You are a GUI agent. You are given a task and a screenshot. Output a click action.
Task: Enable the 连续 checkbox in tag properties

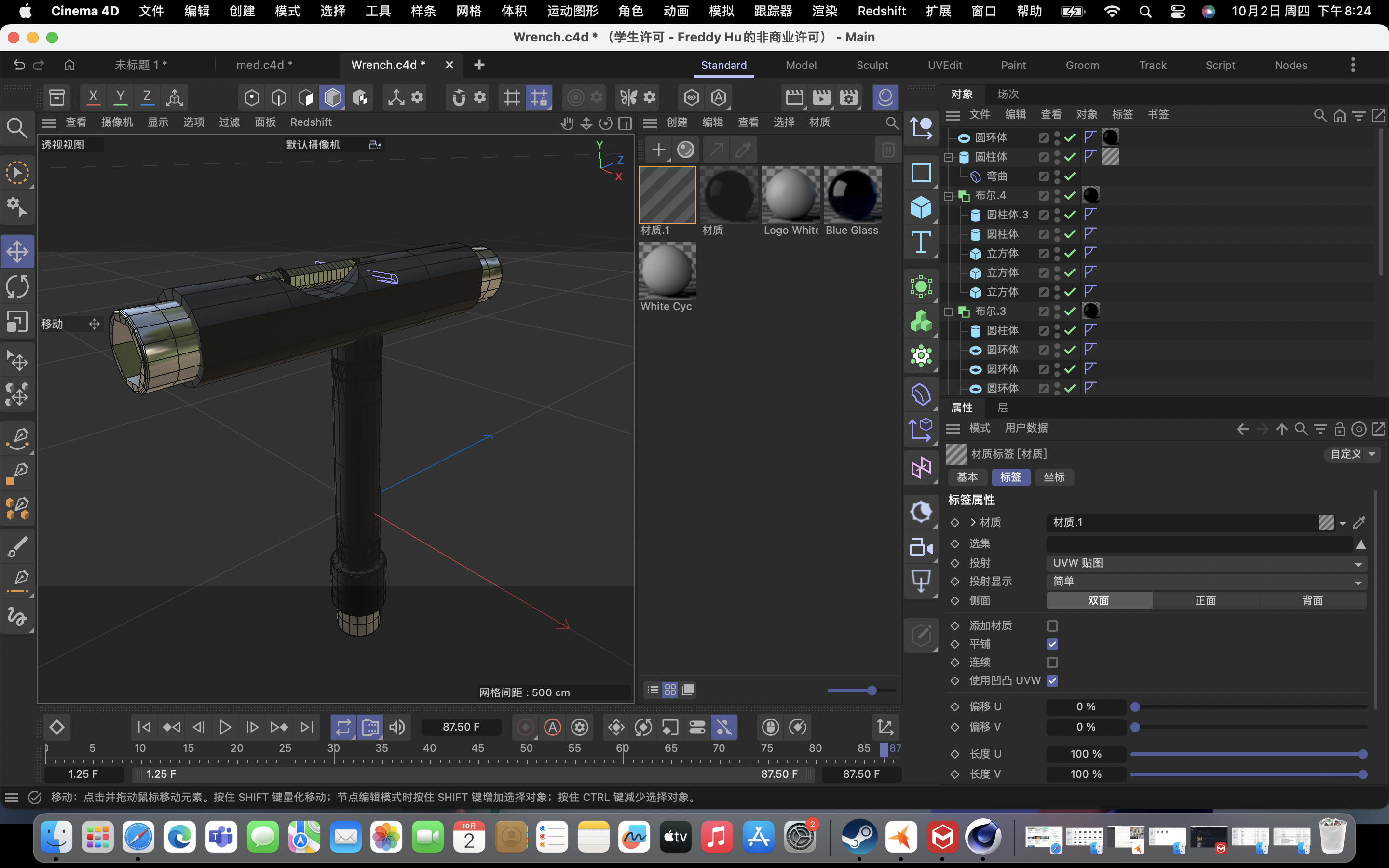(1053, 663)
